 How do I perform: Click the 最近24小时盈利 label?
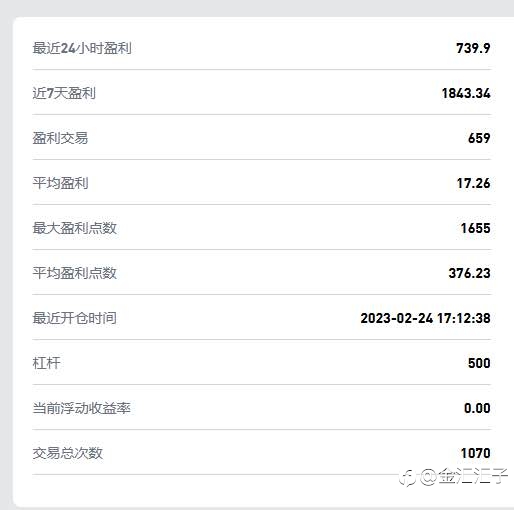pyautogui.click(x=82, y=48)
